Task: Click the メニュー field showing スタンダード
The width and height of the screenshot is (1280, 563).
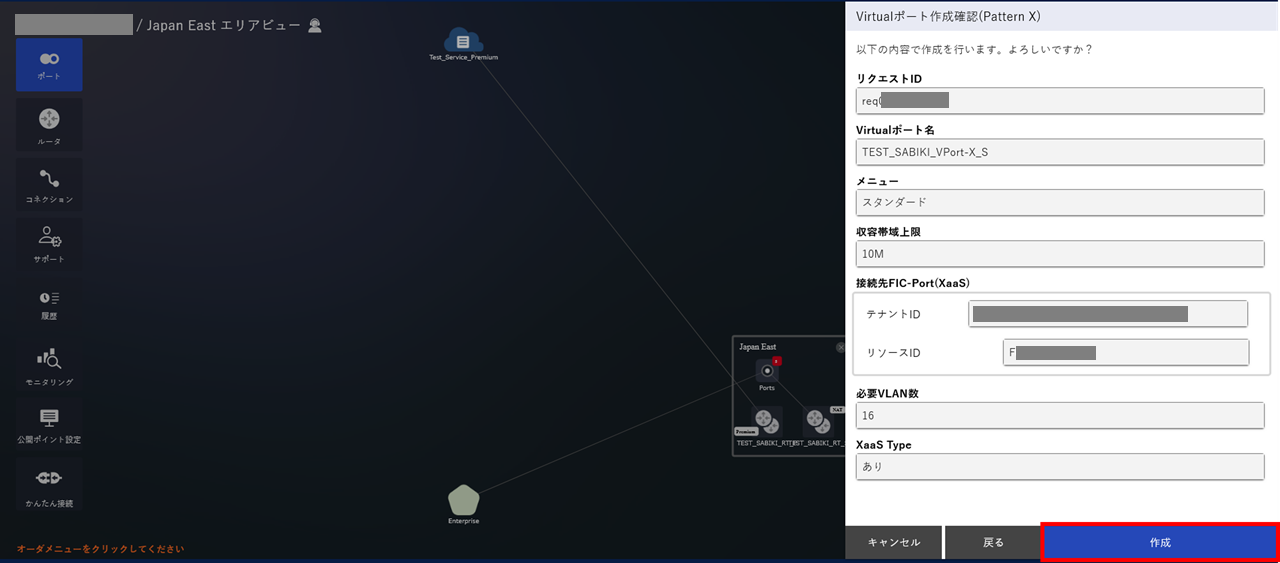Action: pos(1060,202)
